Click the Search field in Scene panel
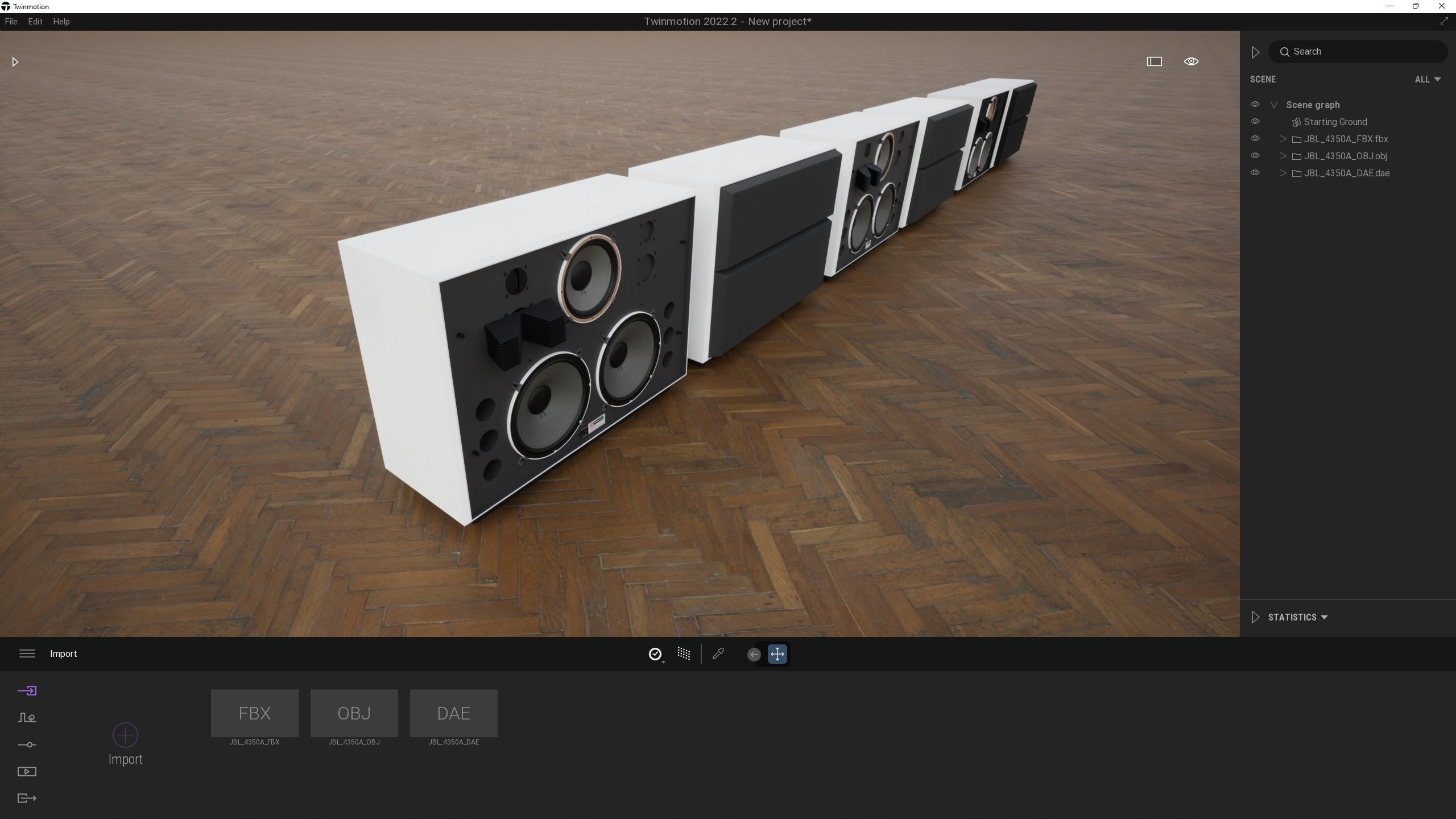1456x819 pixels. [x=1358, y=52]
